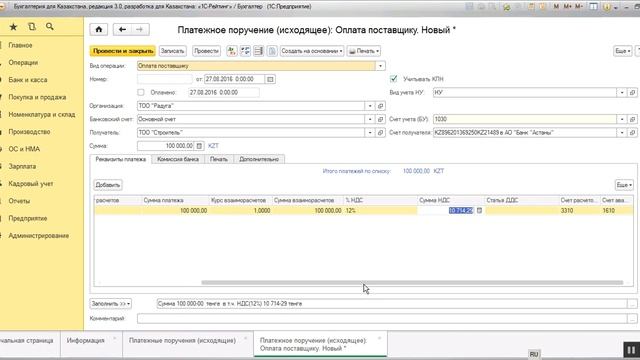
Task: Click the list-view icon in the document toolbar
Action: (259, 51)
